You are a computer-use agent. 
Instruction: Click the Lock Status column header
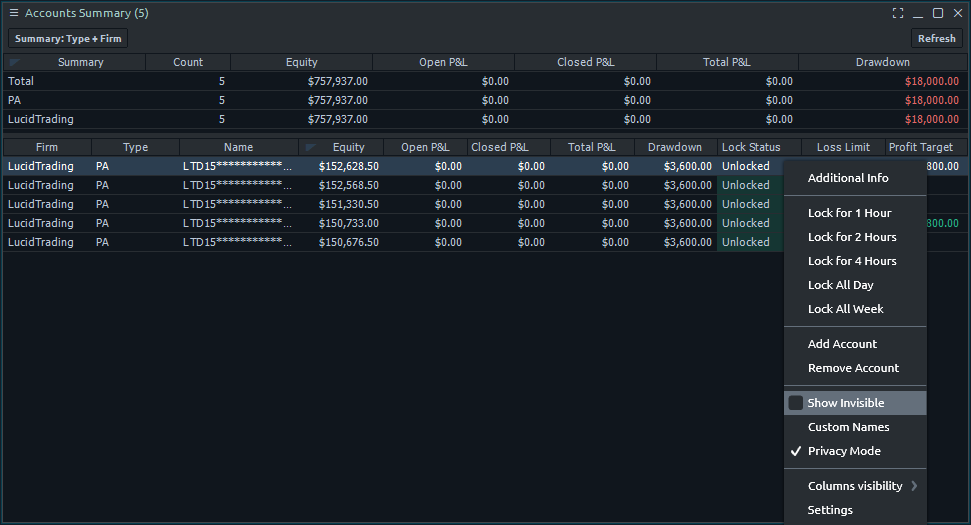click(x=759, y=147)
